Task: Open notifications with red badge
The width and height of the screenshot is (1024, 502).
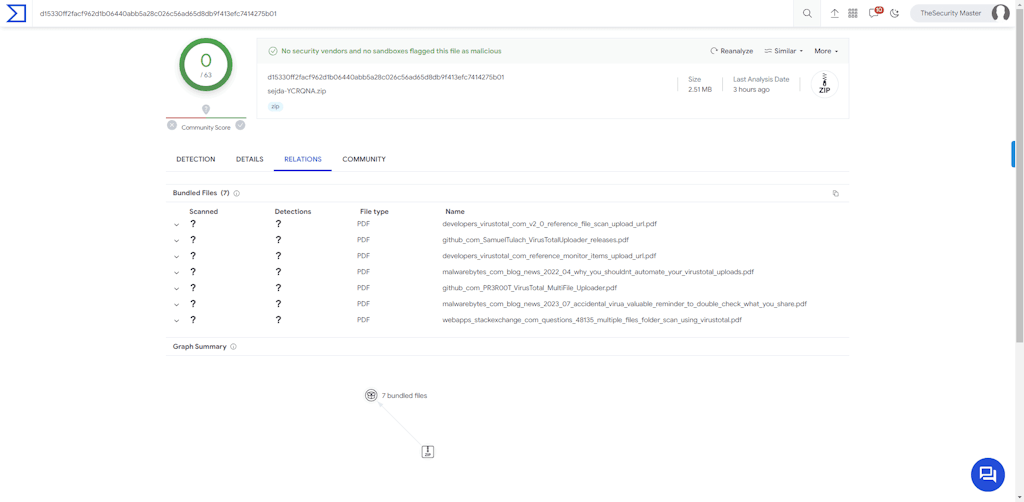Action: 874,12
